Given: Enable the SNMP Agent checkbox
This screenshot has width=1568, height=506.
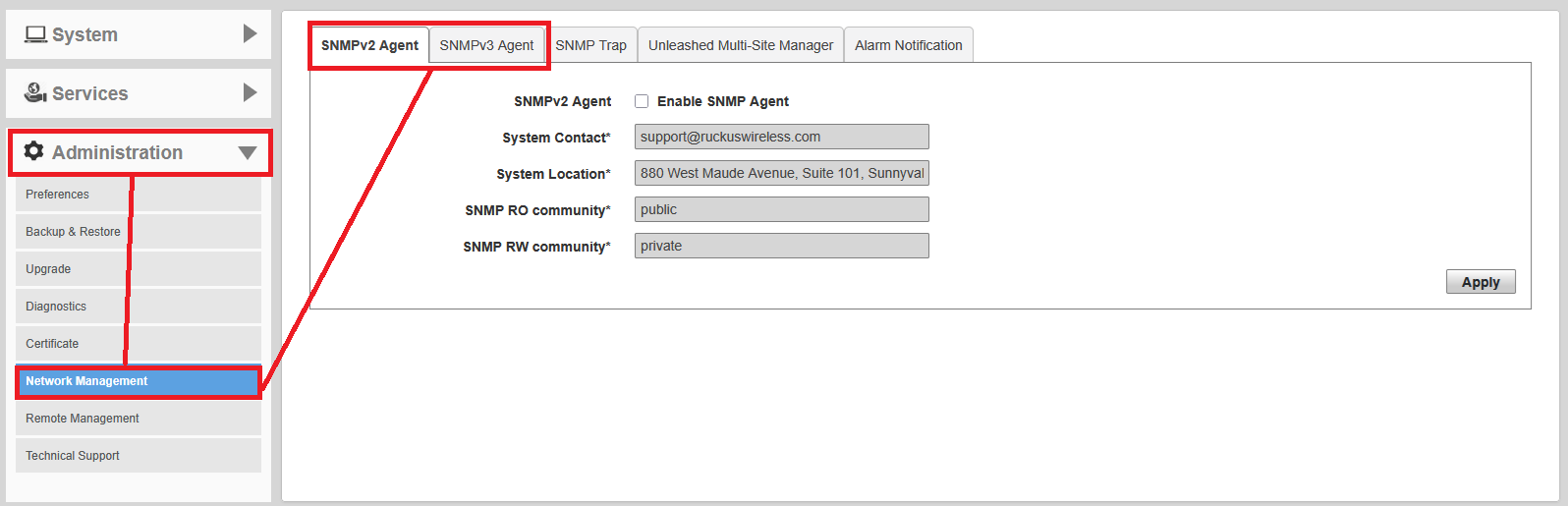Looking at the screenshot, I should pyautogui.click(x=642, y=101).
